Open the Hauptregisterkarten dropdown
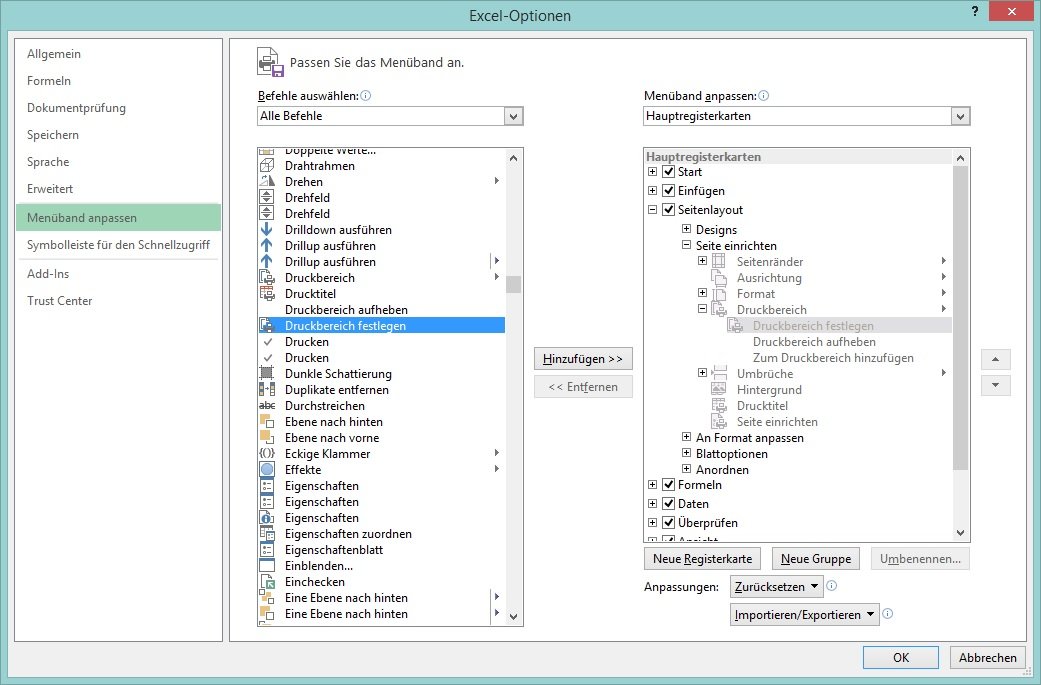Viewport: 1041px width, 685px height. click(960, 116)
